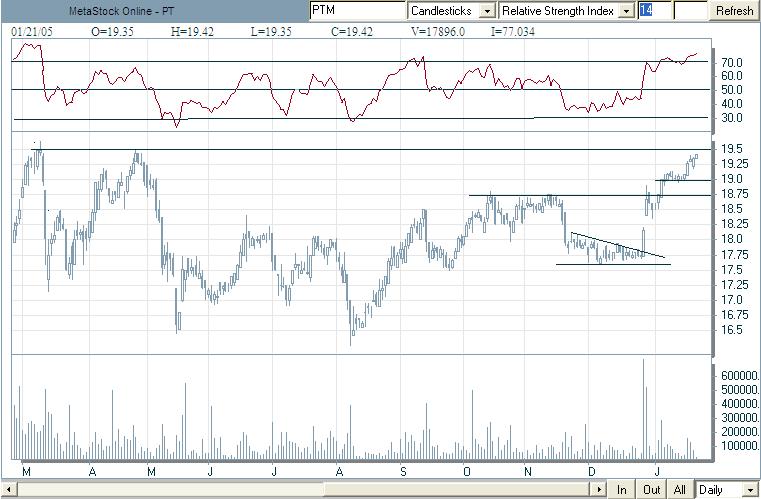This screenshot has width=761, height=499.
Task: Click the MetaStock Online - PT title
Action: (121, 11)
